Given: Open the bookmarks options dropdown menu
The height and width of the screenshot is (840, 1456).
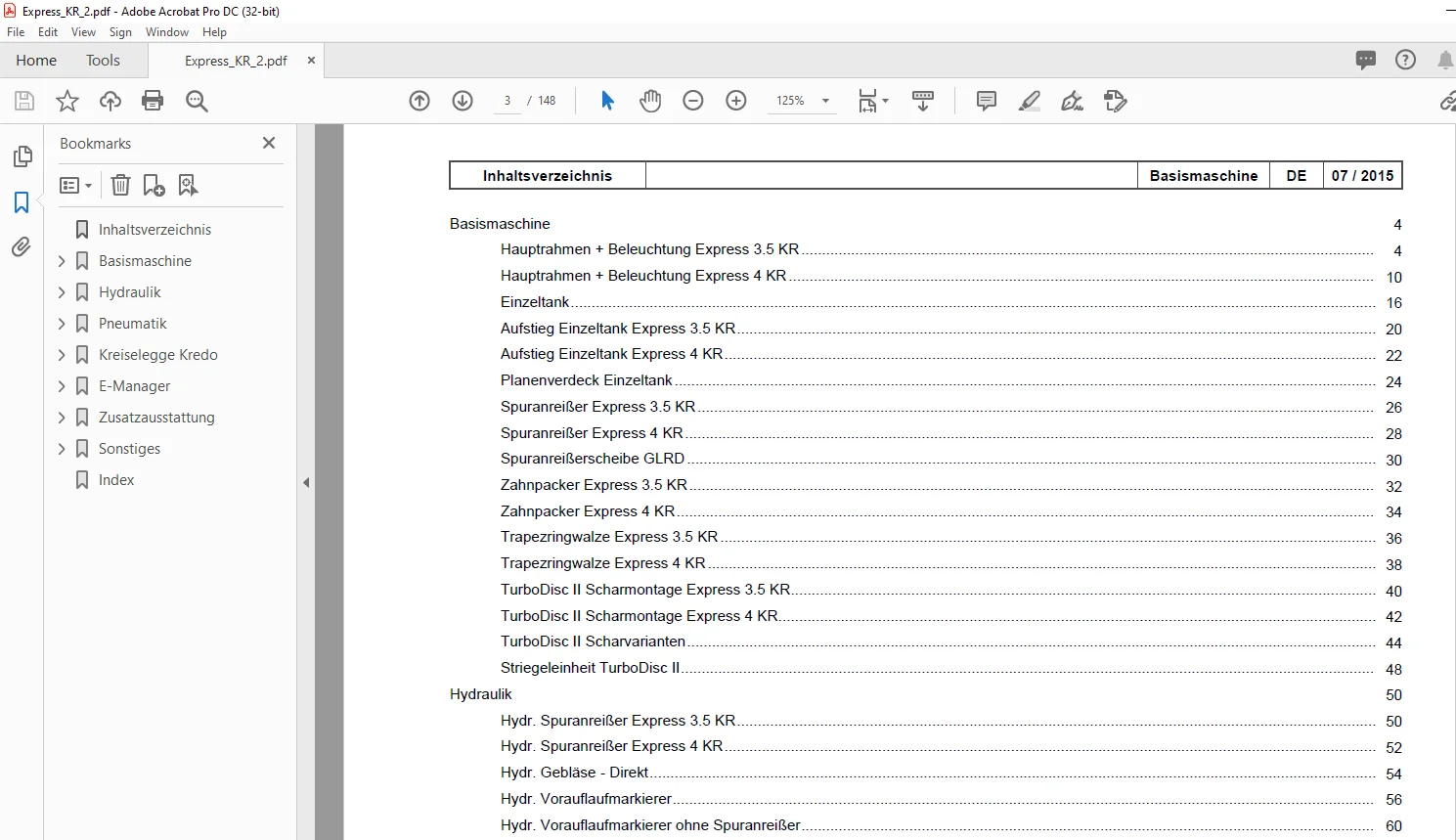Looking at the screenshot, I should click(x=75, y=185).
